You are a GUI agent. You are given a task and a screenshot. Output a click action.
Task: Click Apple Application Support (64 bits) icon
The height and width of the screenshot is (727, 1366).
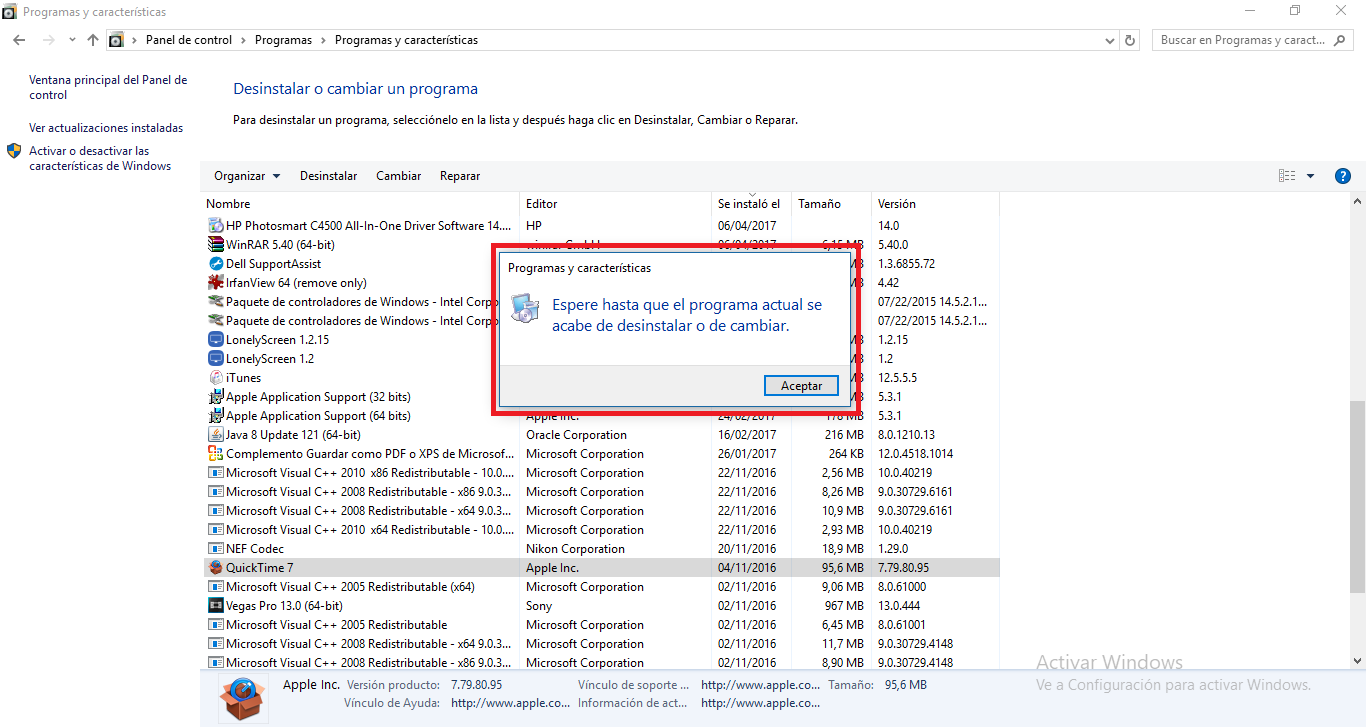coord(215,416)
